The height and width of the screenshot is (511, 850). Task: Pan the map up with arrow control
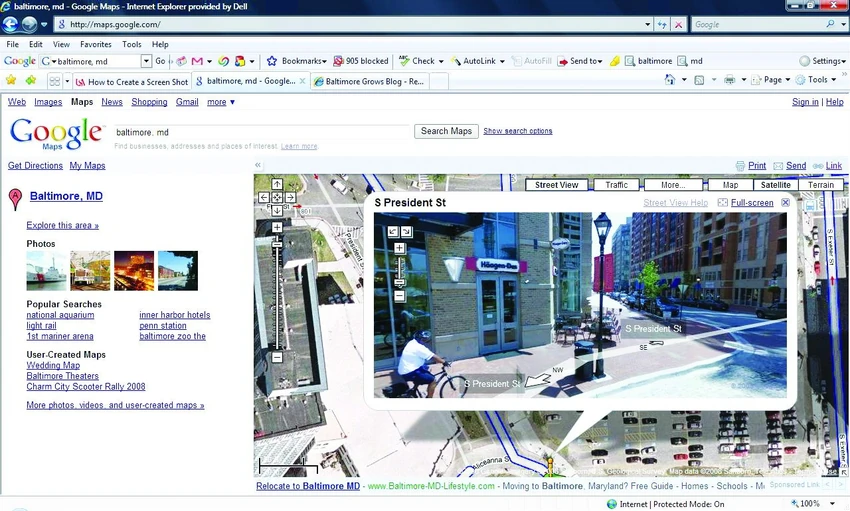(x=276, y=184)
